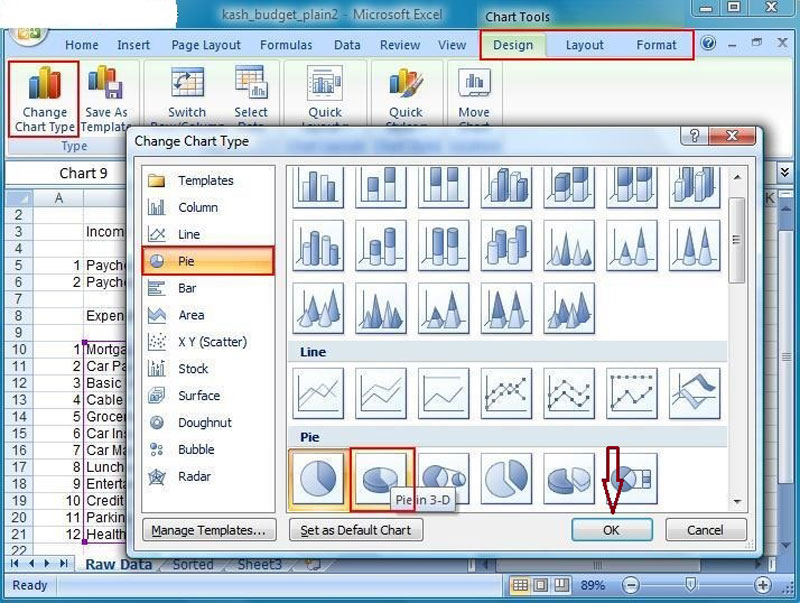
Task: Click chart gallery scroll up arrow
Action: click(737, 178)
